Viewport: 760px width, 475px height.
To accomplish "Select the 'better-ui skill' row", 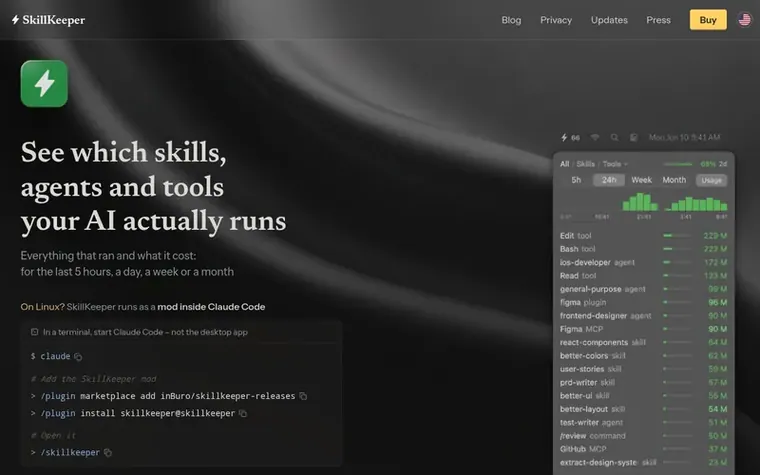I will coord(643,396).
